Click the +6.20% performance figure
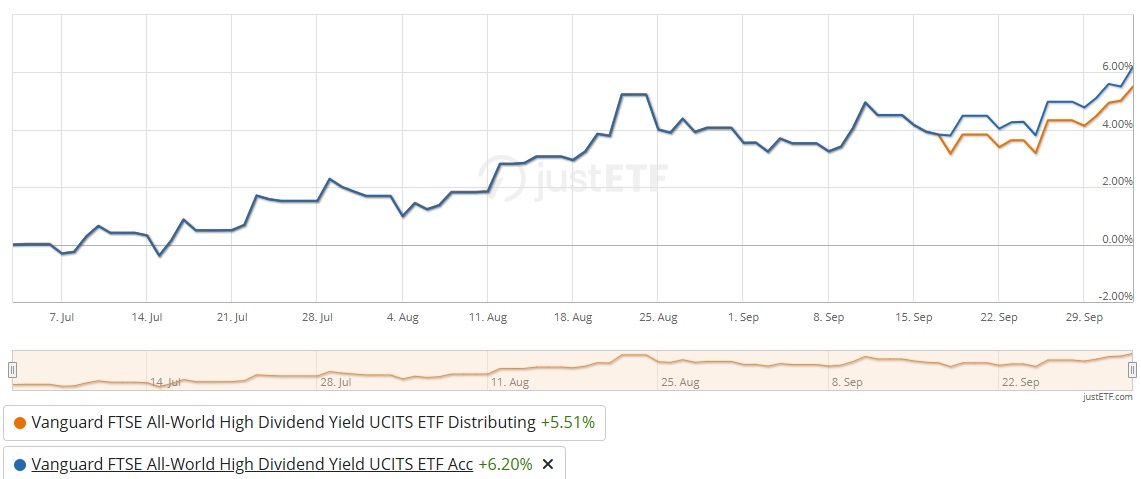The image size is (1141, 479). tap(506, 464)
